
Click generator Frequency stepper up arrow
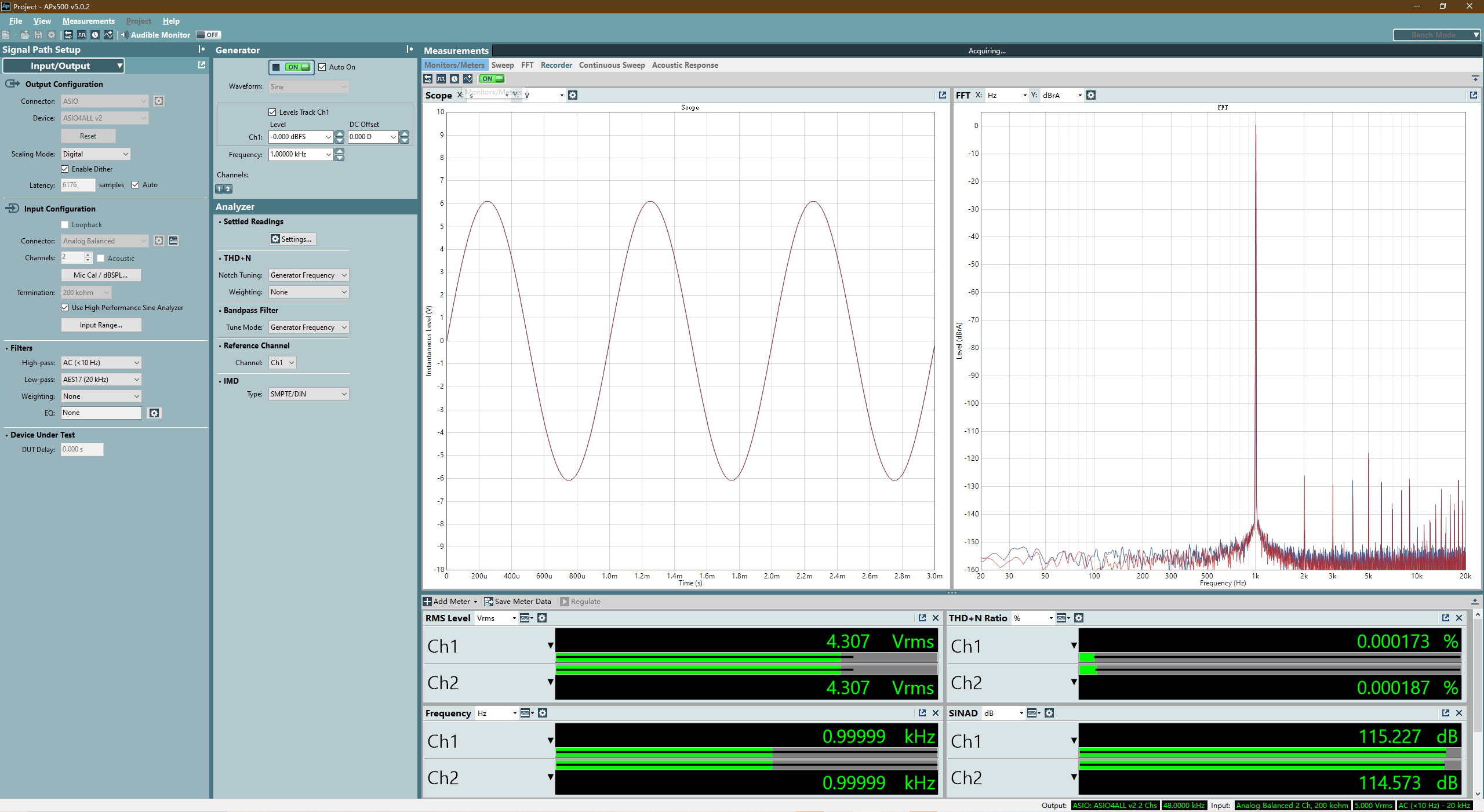340,151
